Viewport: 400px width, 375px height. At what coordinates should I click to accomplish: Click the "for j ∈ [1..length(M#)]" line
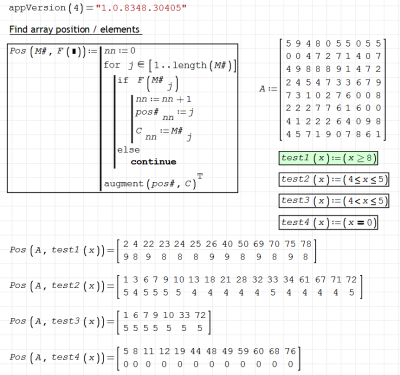pyautogui.click(x=170, y=65)
